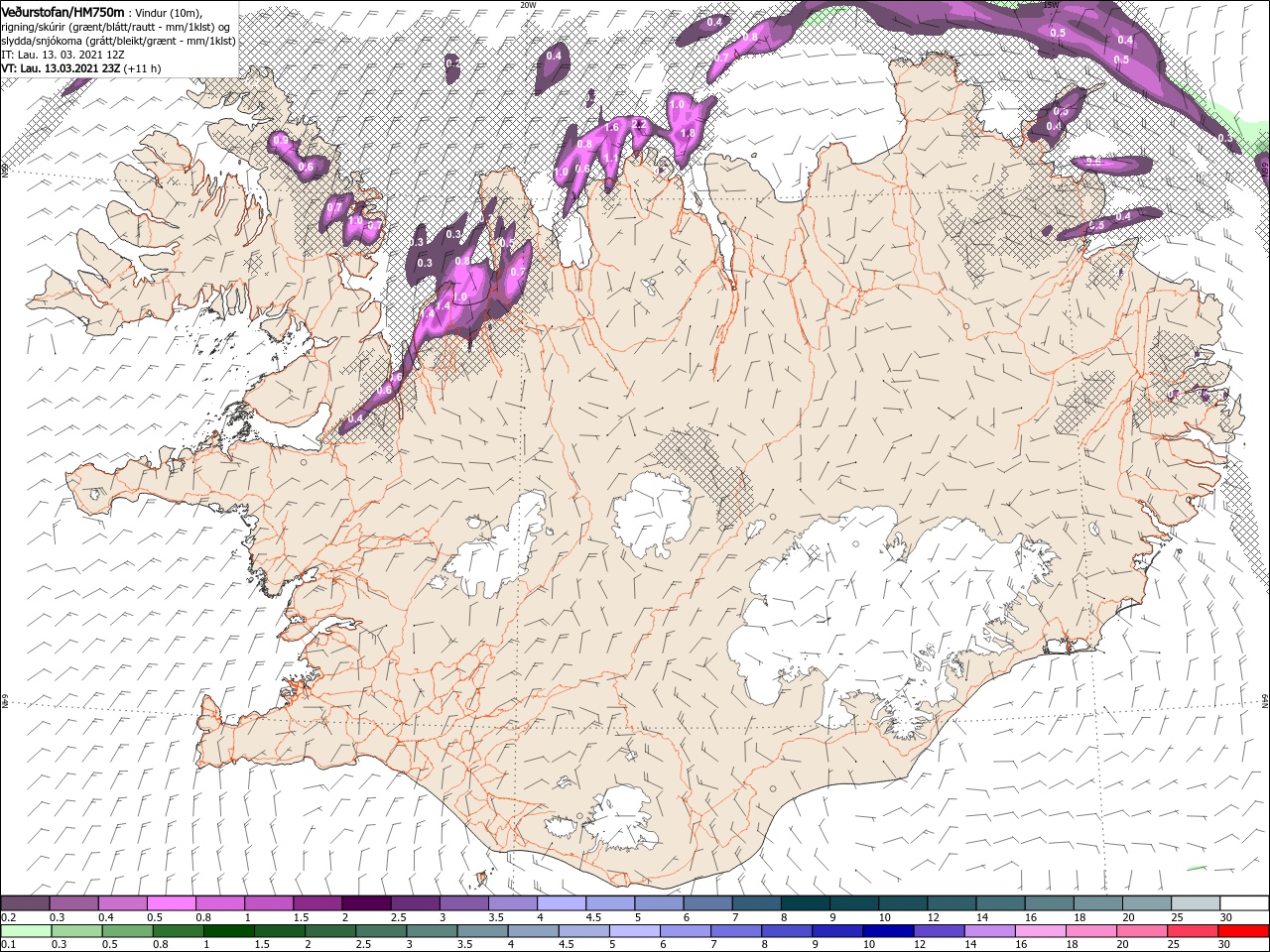Select the dark teal 9 snow legend swatch
This screenshot has width=1270, height=952.
(854, 903)
